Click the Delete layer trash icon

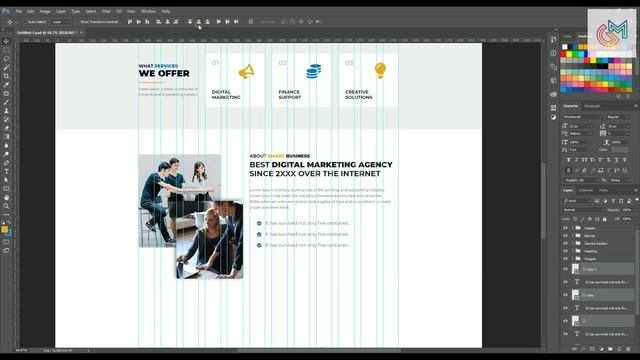pos(628,349)
